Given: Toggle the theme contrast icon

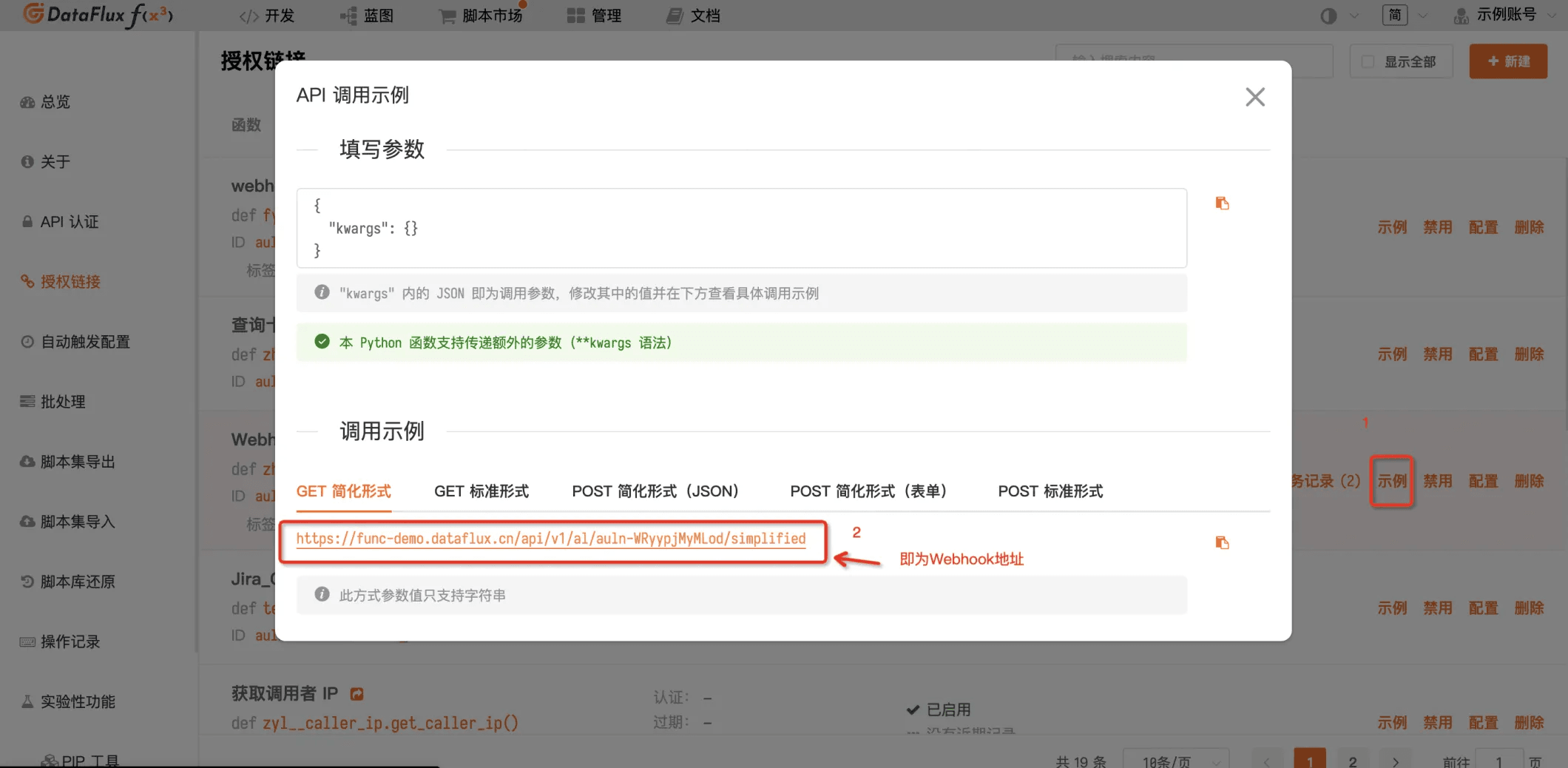Looking at the screenshot, I should point(1328,16).
